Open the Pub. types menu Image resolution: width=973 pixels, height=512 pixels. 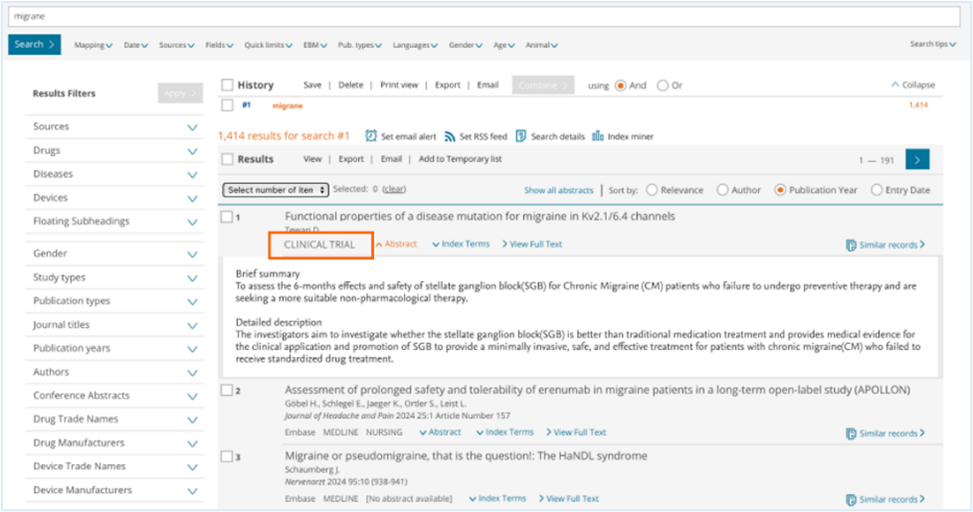358,45
